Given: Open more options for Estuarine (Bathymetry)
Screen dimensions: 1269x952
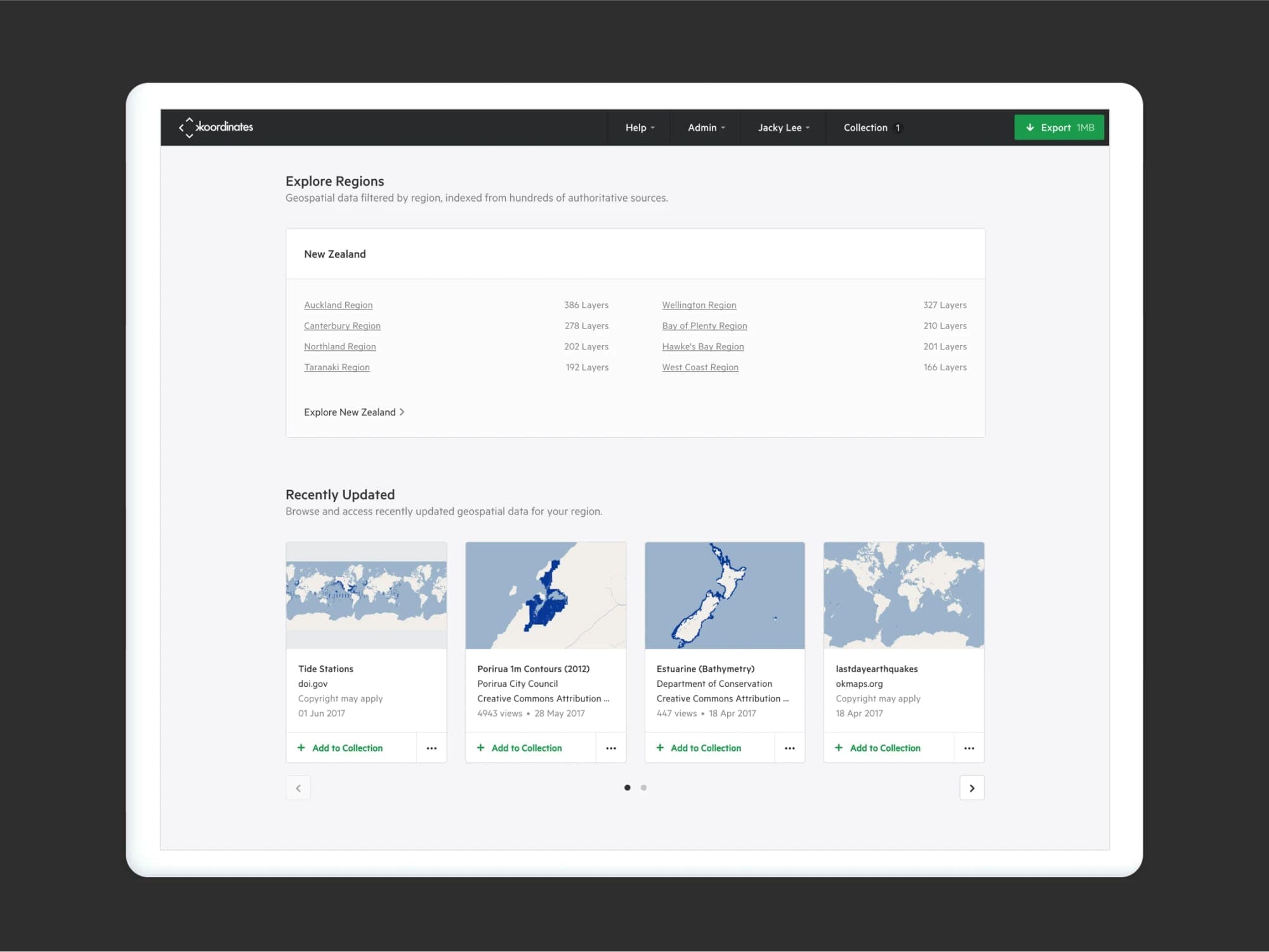Looking at the screenshot, I should 790,748.
